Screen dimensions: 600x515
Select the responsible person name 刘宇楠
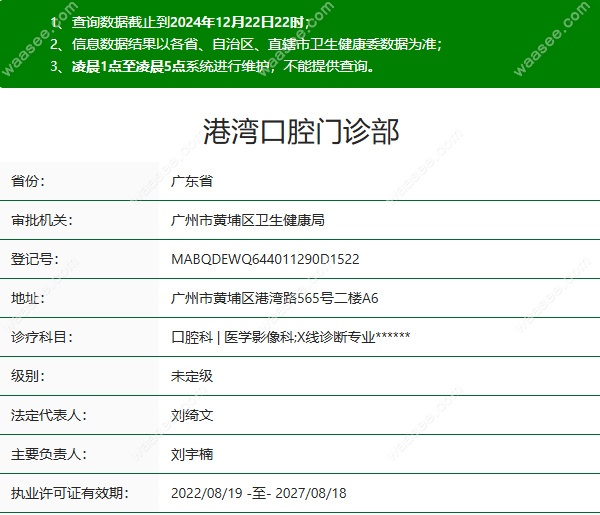tap(192, 454)
